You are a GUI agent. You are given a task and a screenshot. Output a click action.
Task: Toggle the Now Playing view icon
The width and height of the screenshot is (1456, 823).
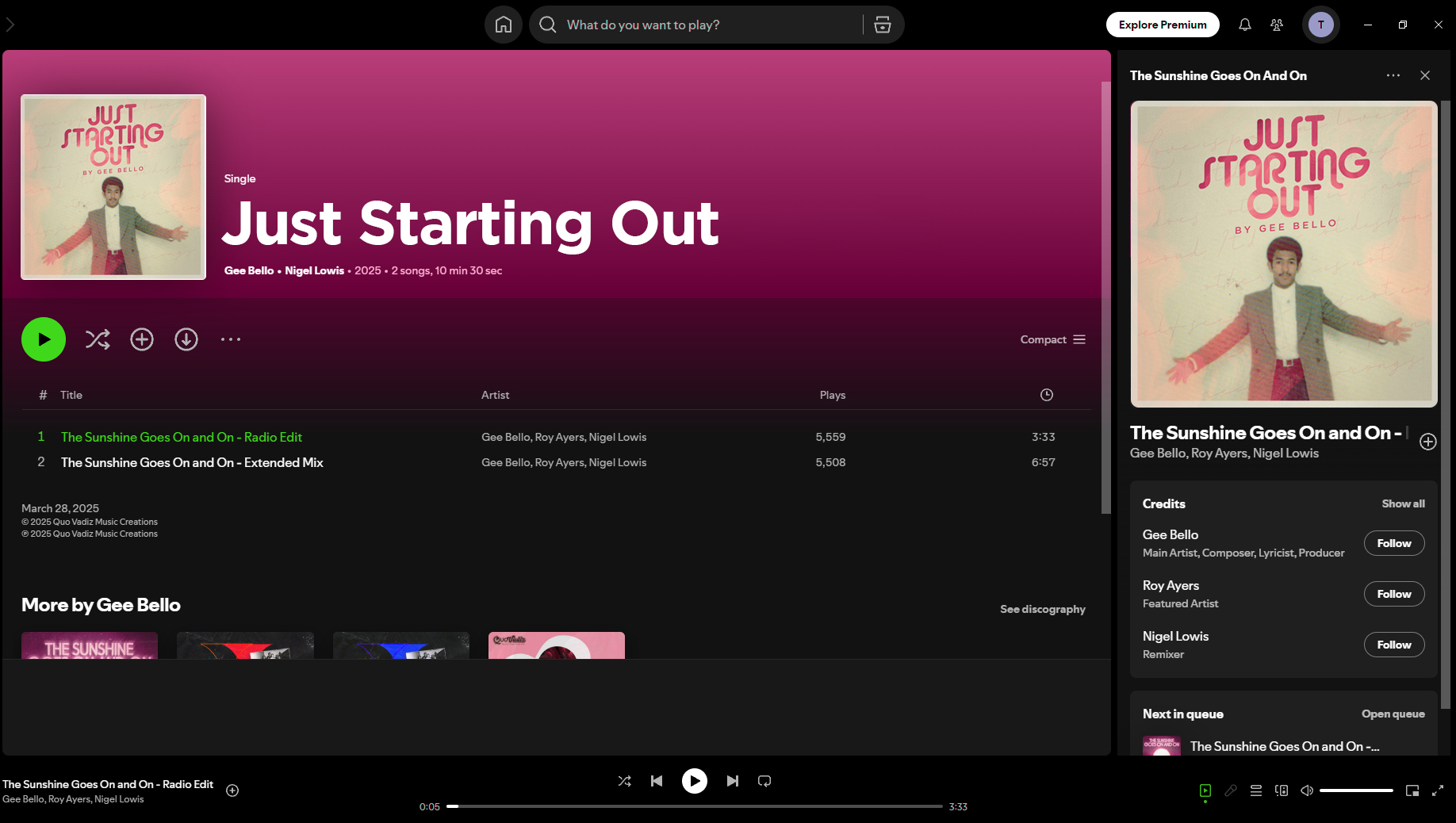coord(1205,790)
